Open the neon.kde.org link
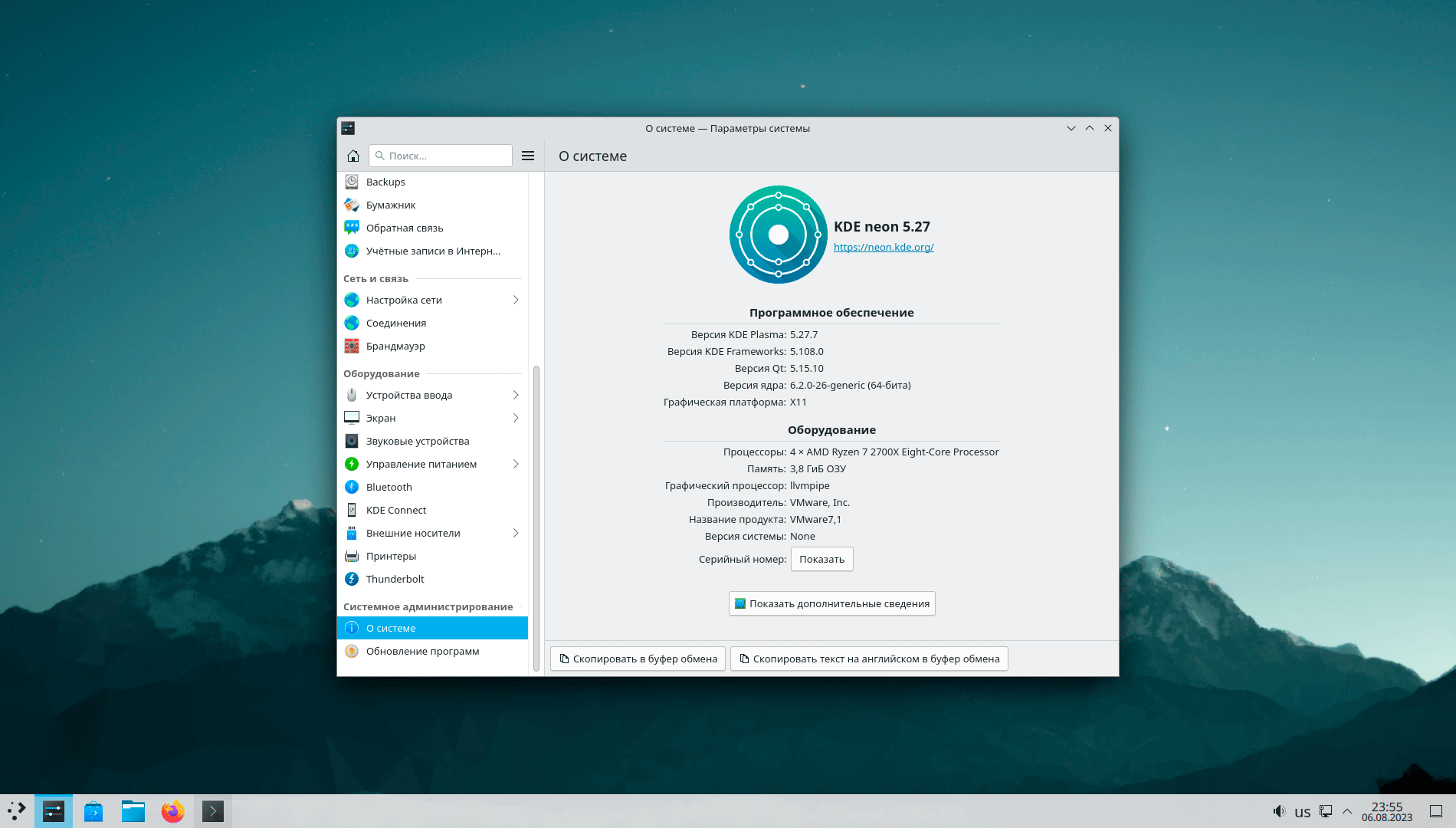Screen dimensions: 1456x828 coord(884,247)
